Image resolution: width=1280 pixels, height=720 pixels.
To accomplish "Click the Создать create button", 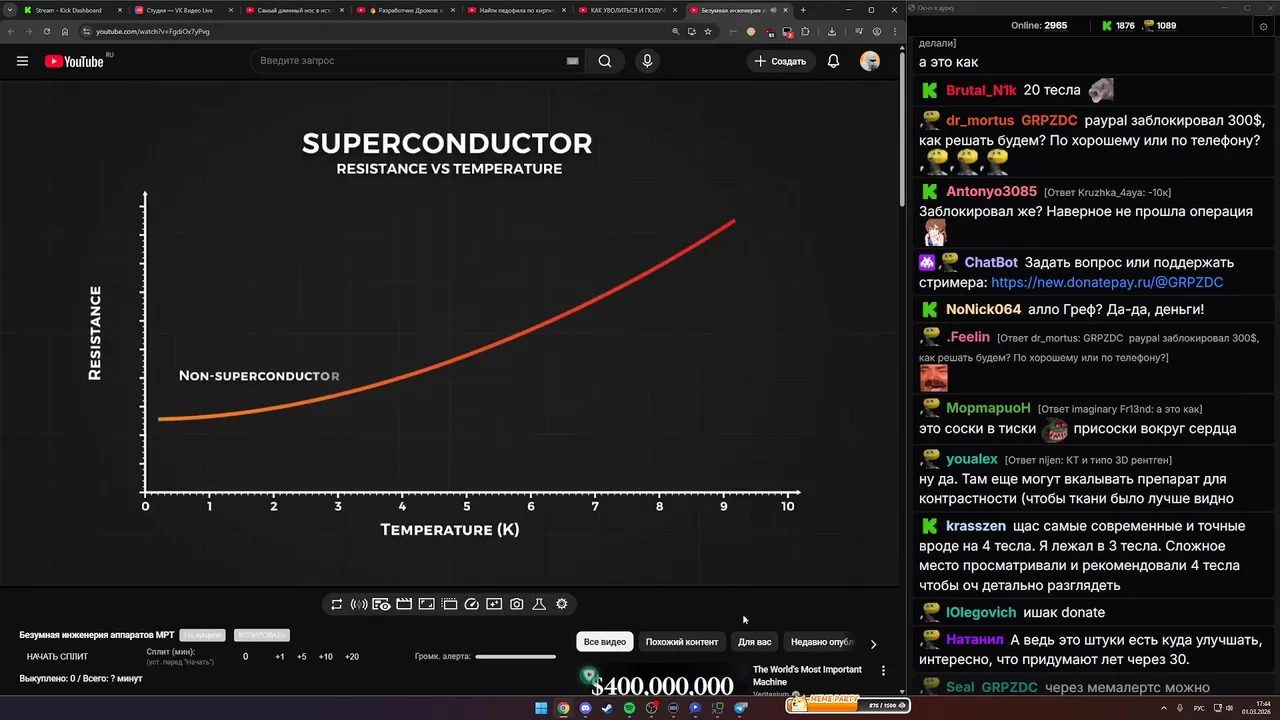I will pos(780,61).
